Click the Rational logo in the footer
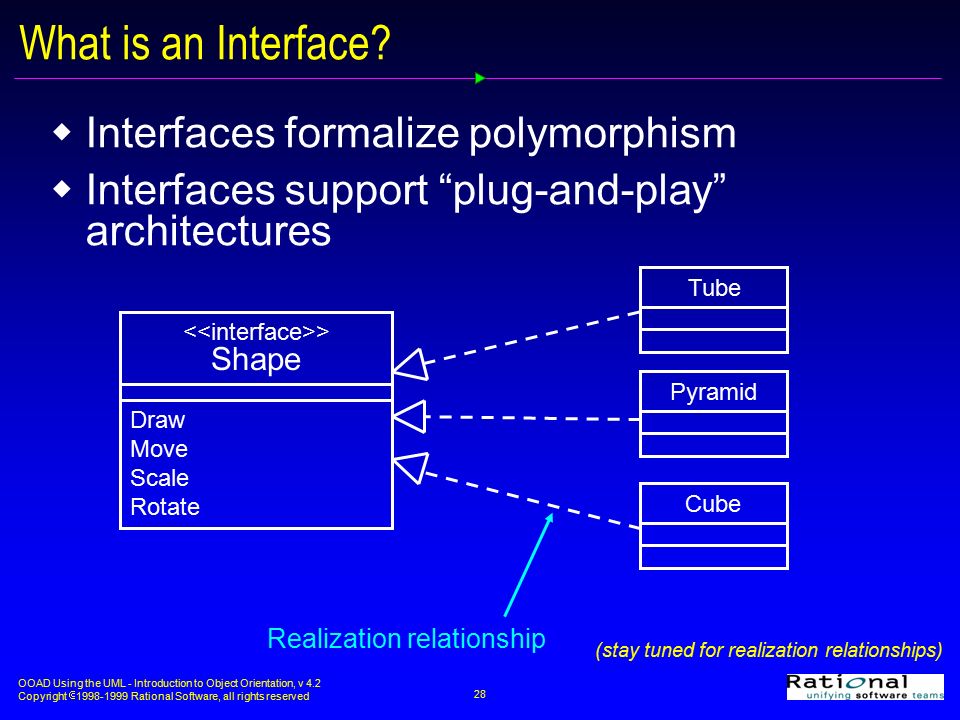 tap(865, 687)
